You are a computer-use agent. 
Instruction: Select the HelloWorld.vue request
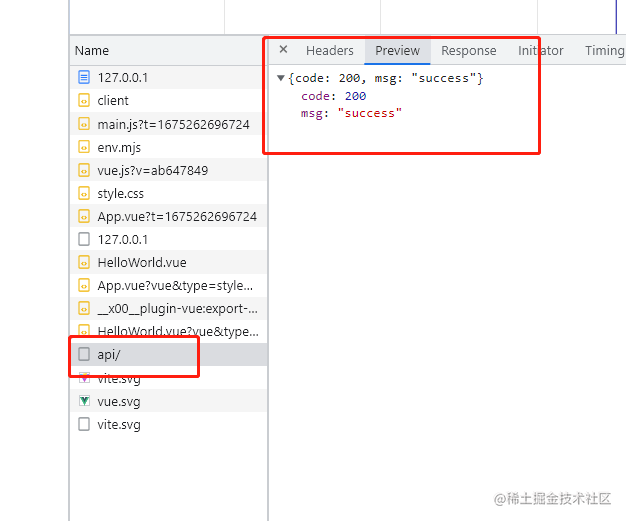pos(168,262)
